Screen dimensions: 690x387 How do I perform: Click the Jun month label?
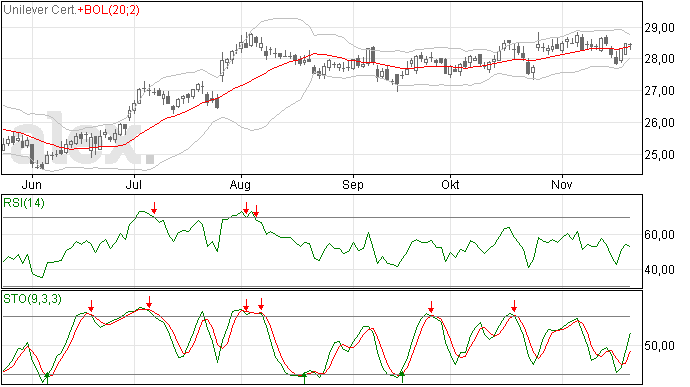tap(32, 184)
